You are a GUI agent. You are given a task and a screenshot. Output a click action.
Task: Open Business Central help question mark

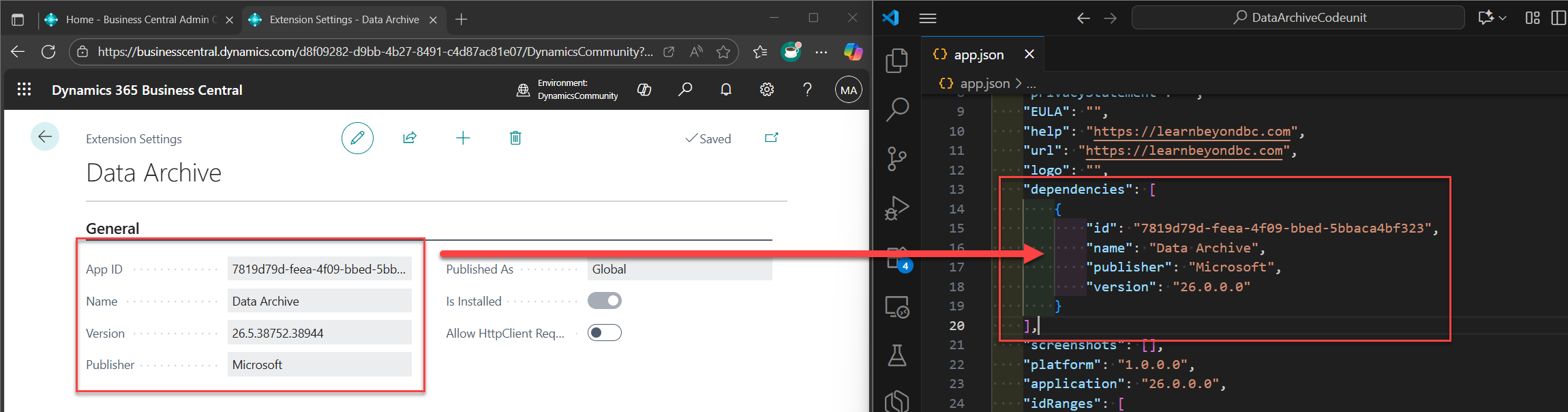(807, 89)
